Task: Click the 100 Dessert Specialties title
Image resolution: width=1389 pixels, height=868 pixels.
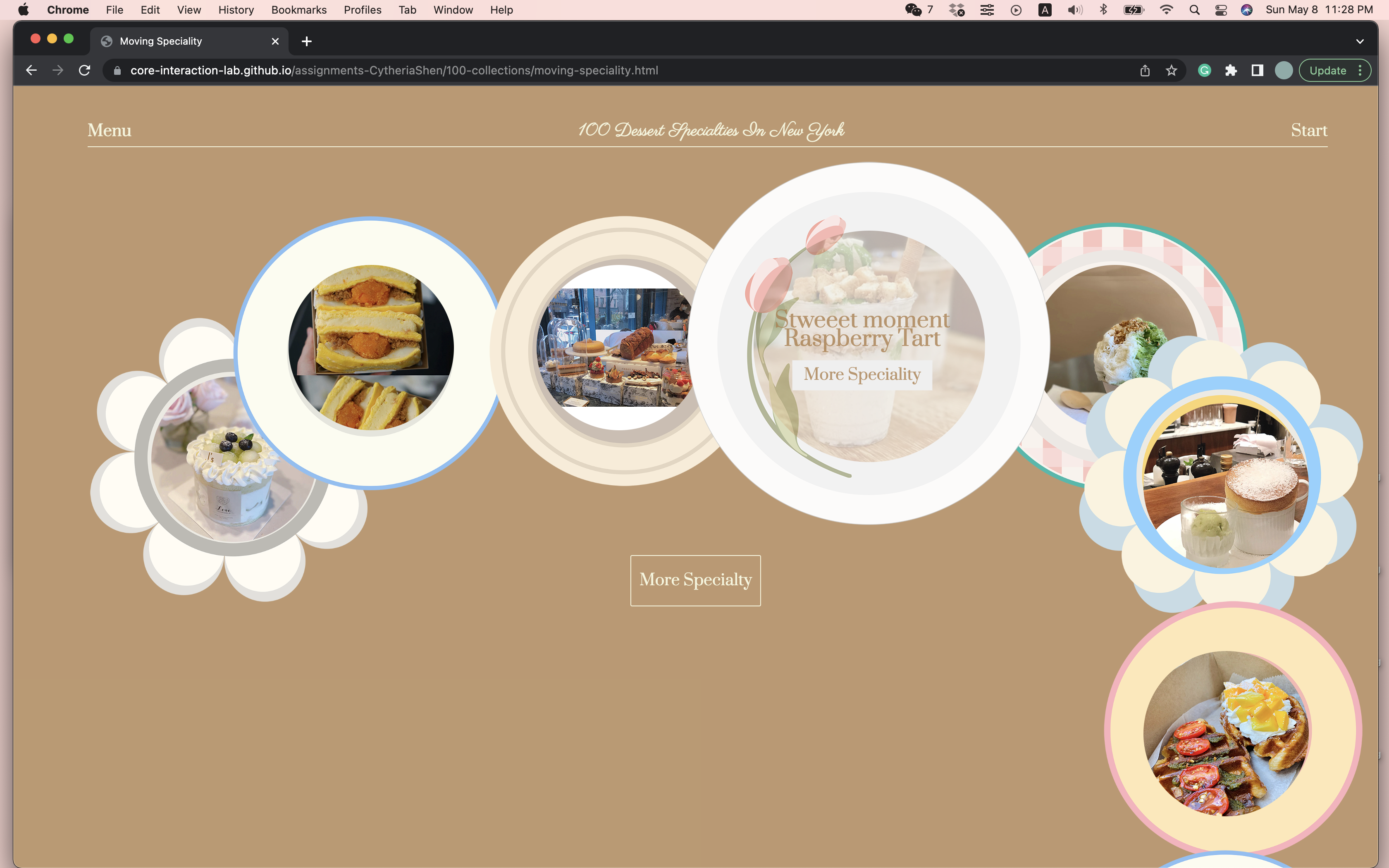Action: pos(711,131)
